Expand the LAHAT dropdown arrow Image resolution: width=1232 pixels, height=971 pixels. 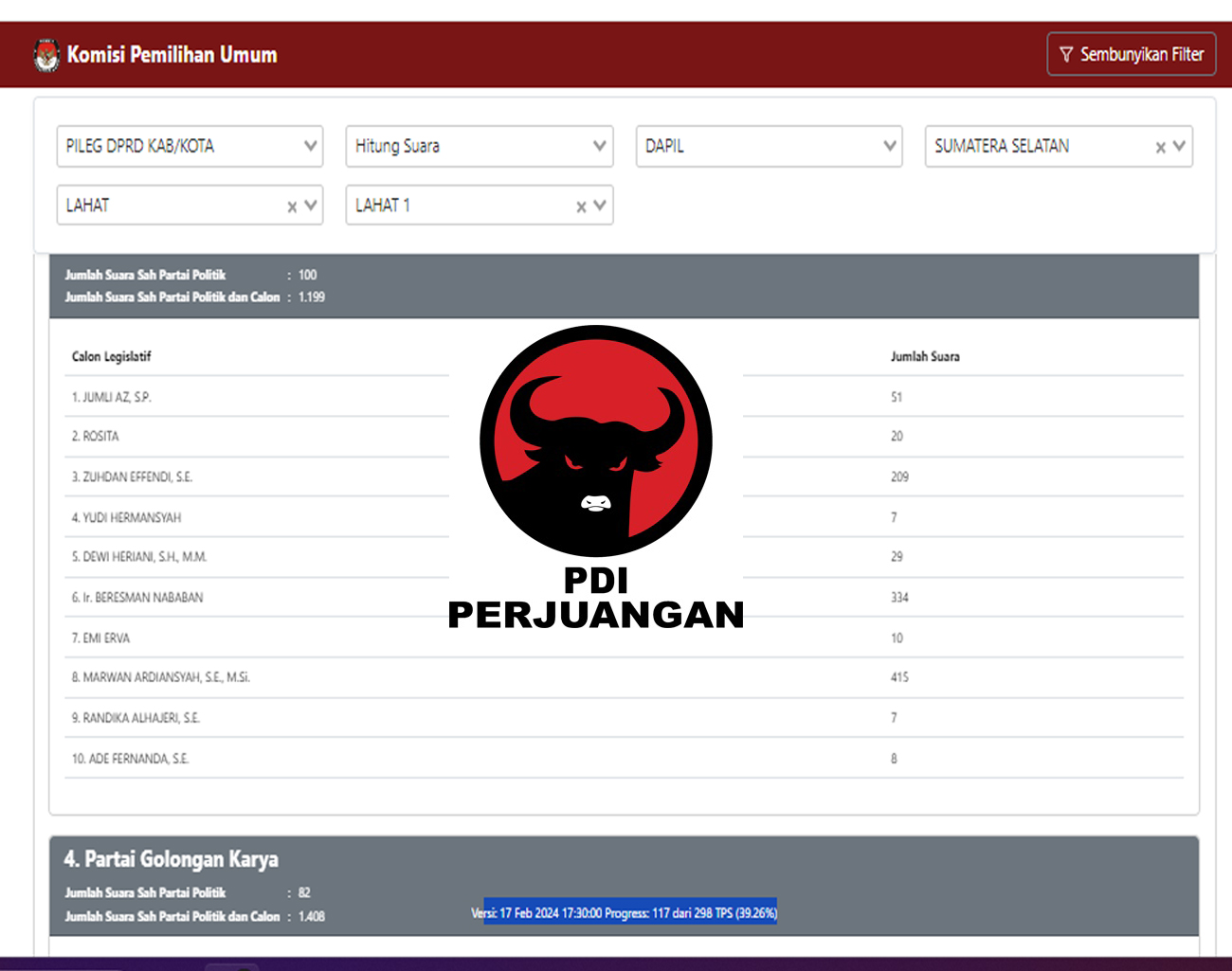click(x=311, y=205)
